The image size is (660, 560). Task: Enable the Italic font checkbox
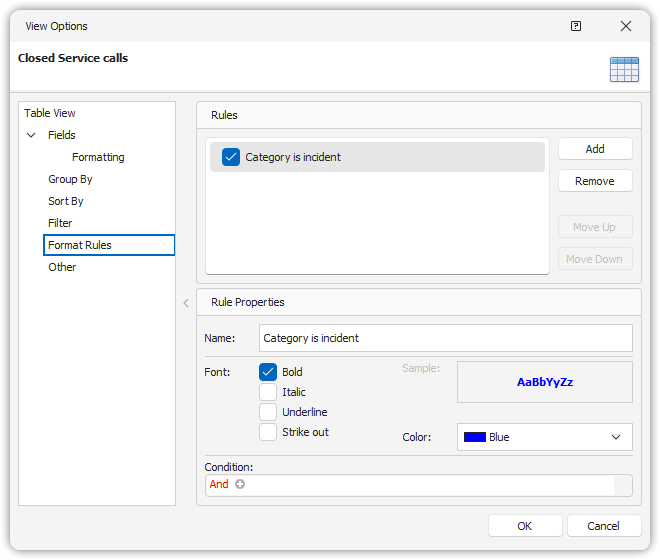pos(268,392)
